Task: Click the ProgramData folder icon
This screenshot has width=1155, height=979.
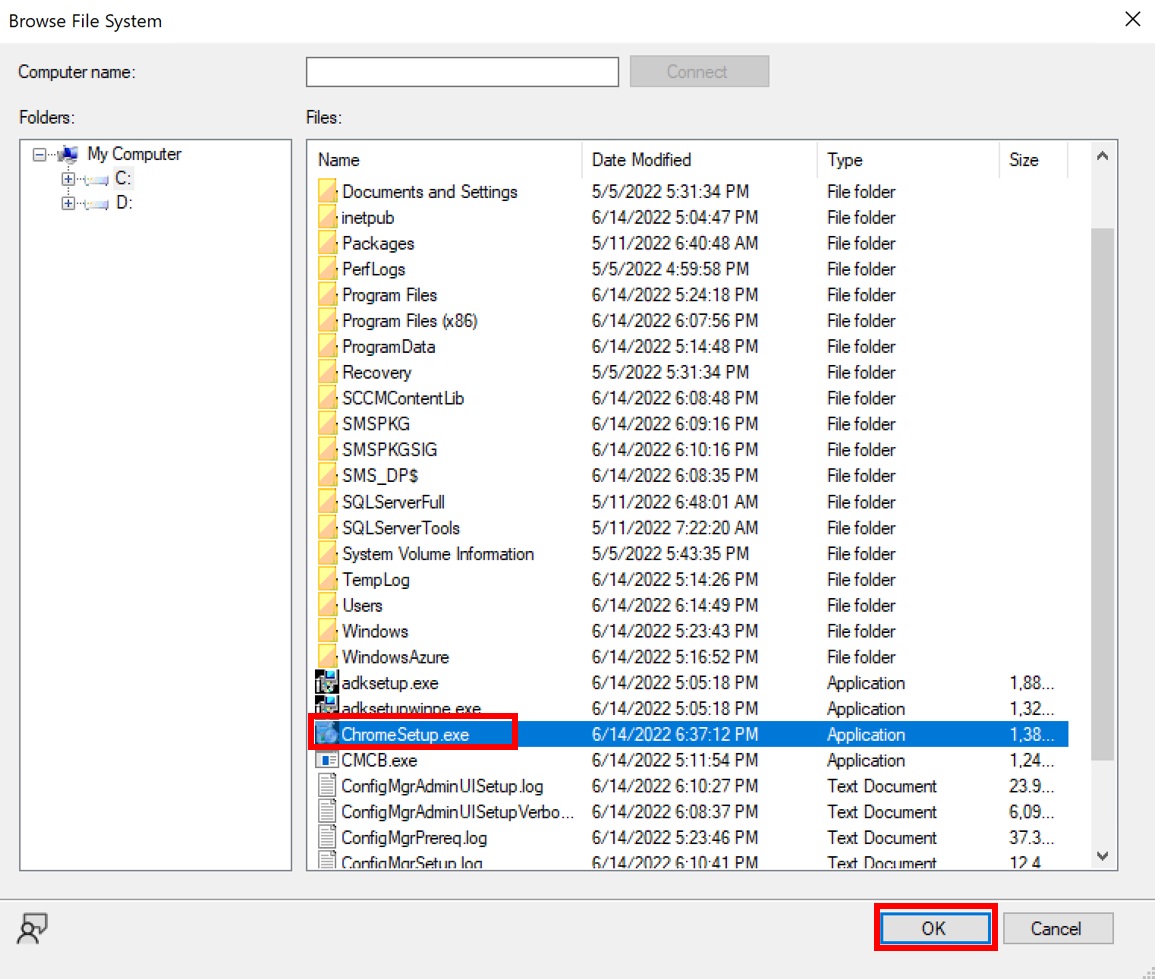Action: coord(327,346)
